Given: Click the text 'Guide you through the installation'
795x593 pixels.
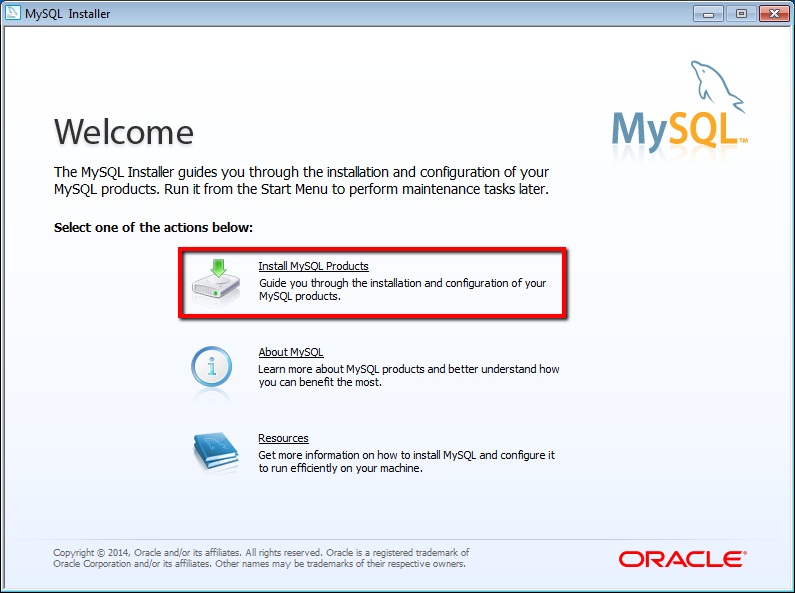Looking at the screenshot, I should pos(340,283).
